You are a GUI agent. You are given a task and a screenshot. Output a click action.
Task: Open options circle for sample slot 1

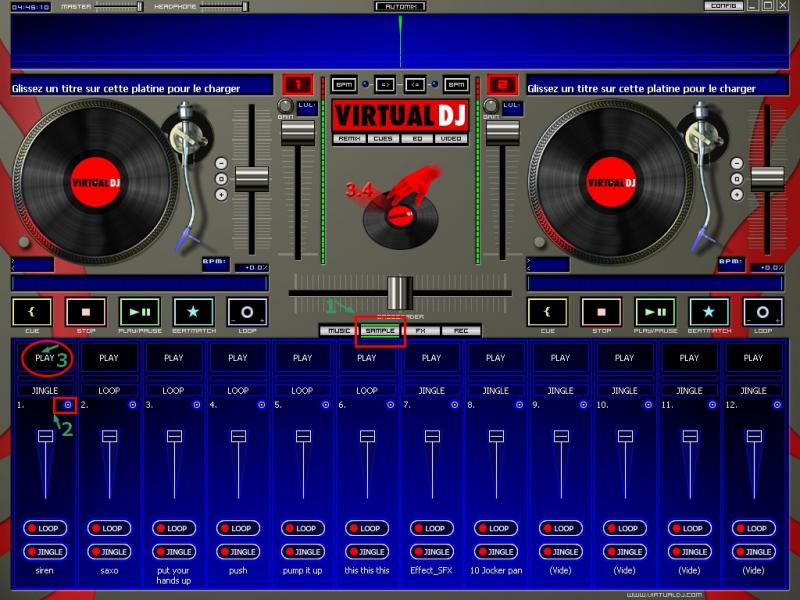68,405
